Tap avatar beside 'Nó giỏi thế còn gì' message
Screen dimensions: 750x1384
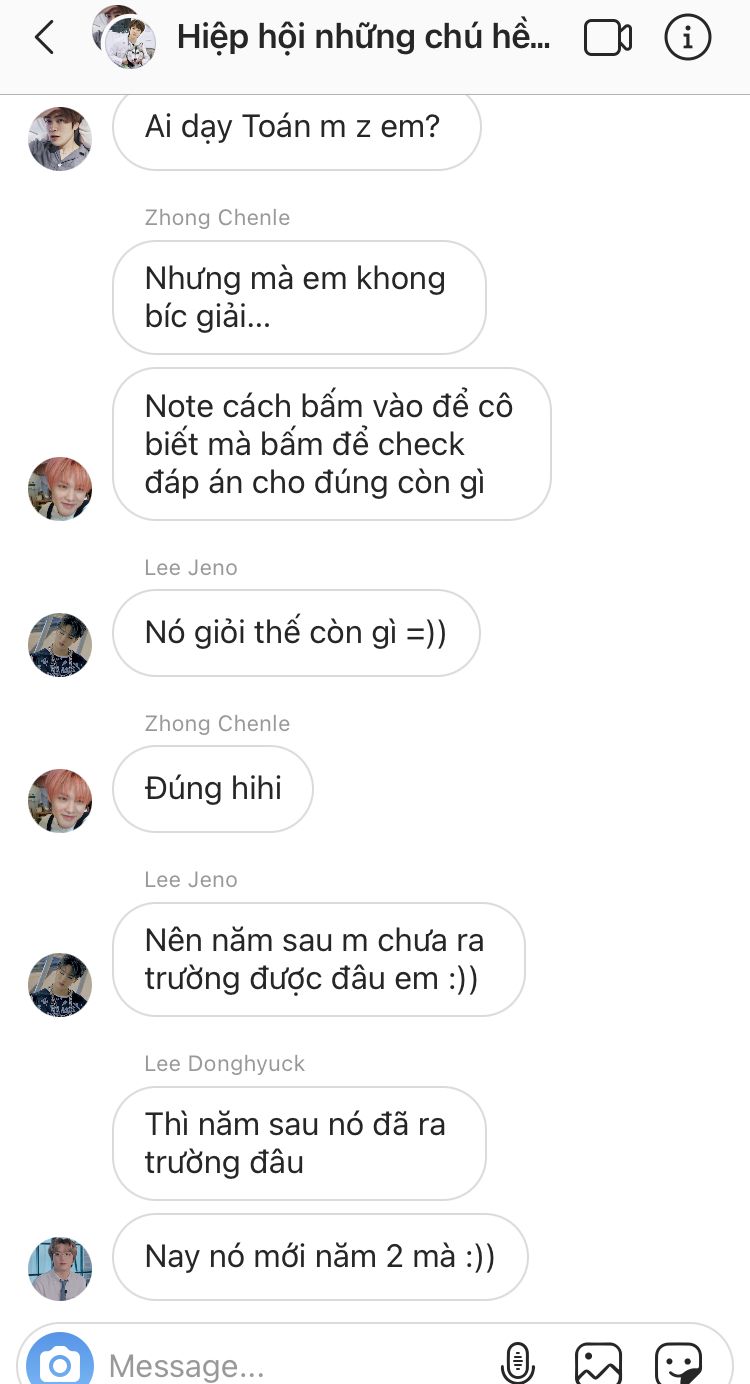tap(60, 645)
